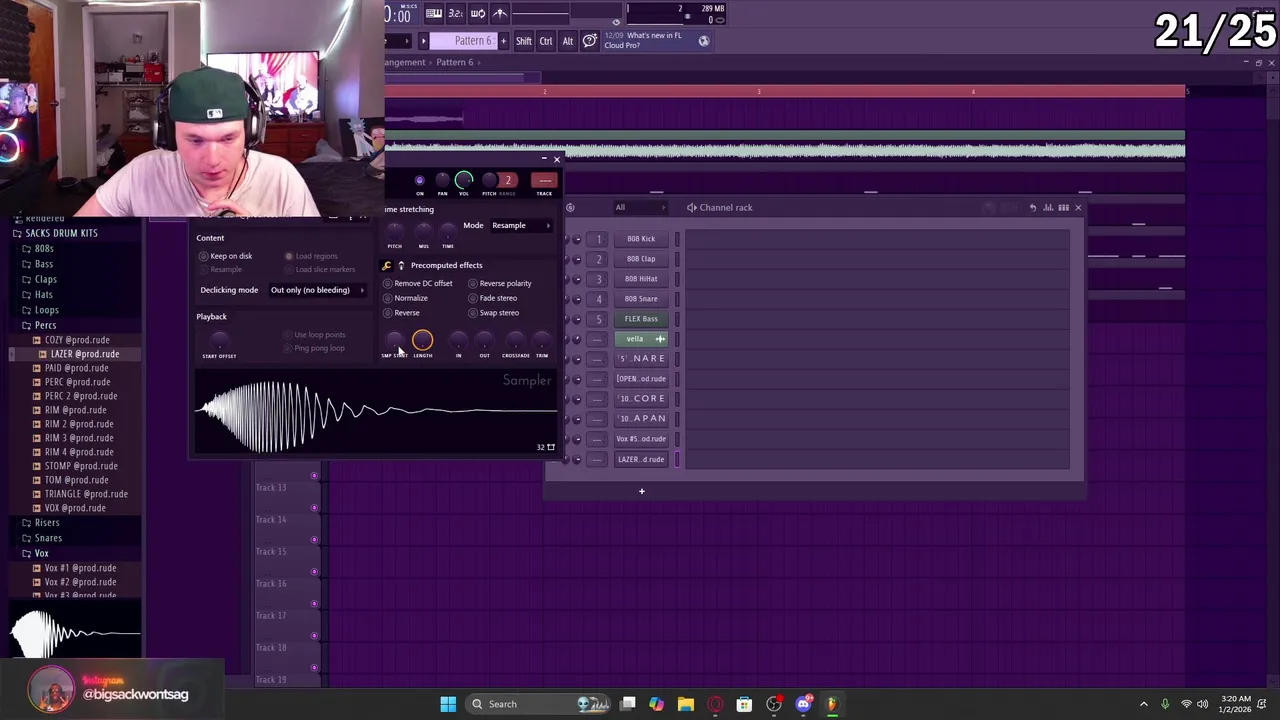Click the hint help speech bubble icon
1280x720 pixels.
pos(590,41)
